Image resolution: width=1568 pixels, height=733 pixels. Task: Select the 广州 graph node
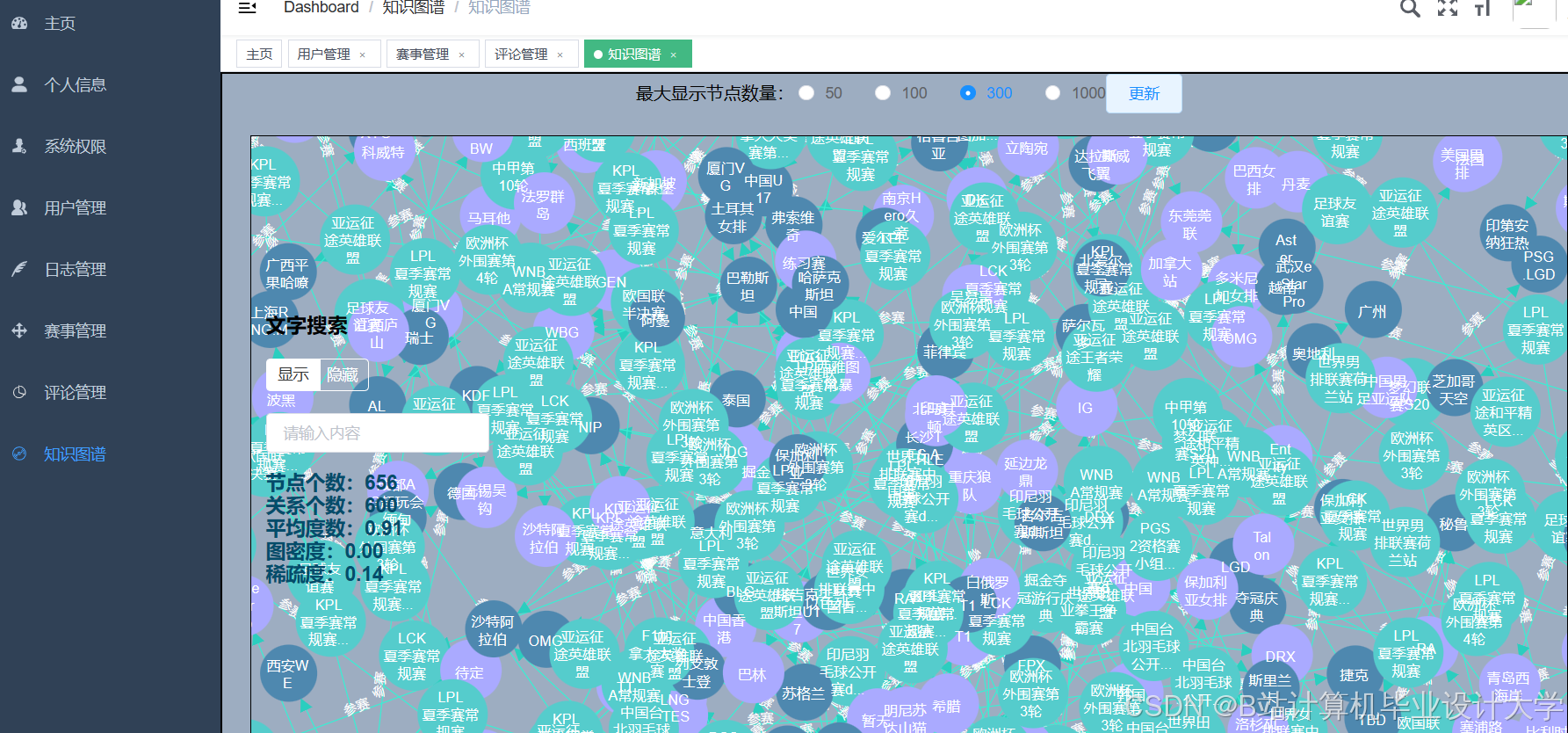point(1372,311)
